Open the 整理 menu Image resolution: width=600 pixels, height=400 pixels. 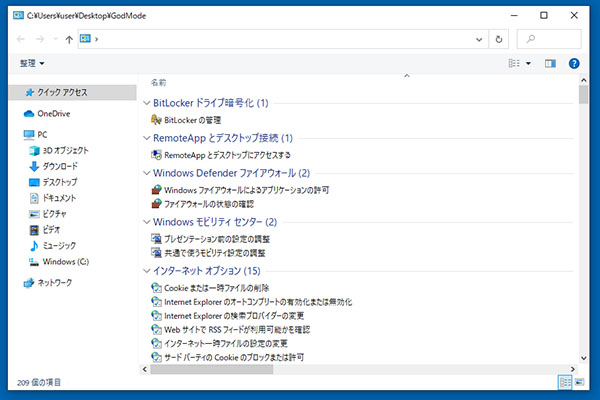tap(31, 63)
